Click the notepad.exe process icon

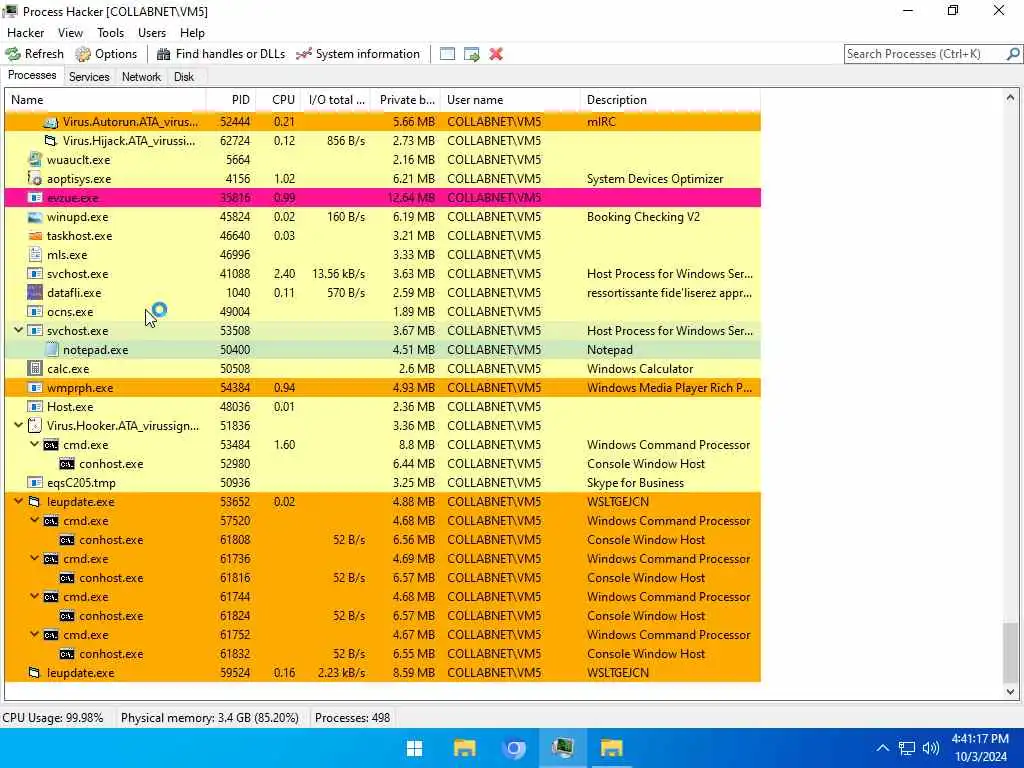coord(52,349)
